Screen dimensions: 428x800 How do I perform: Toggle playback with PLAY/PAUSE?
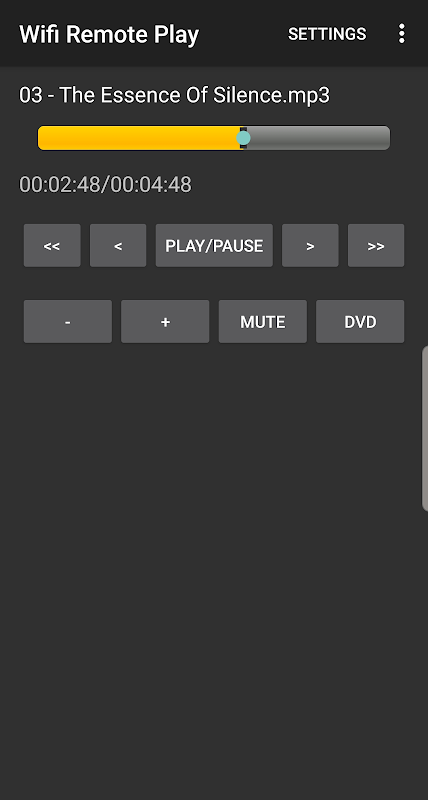click(x=214, y=245)
